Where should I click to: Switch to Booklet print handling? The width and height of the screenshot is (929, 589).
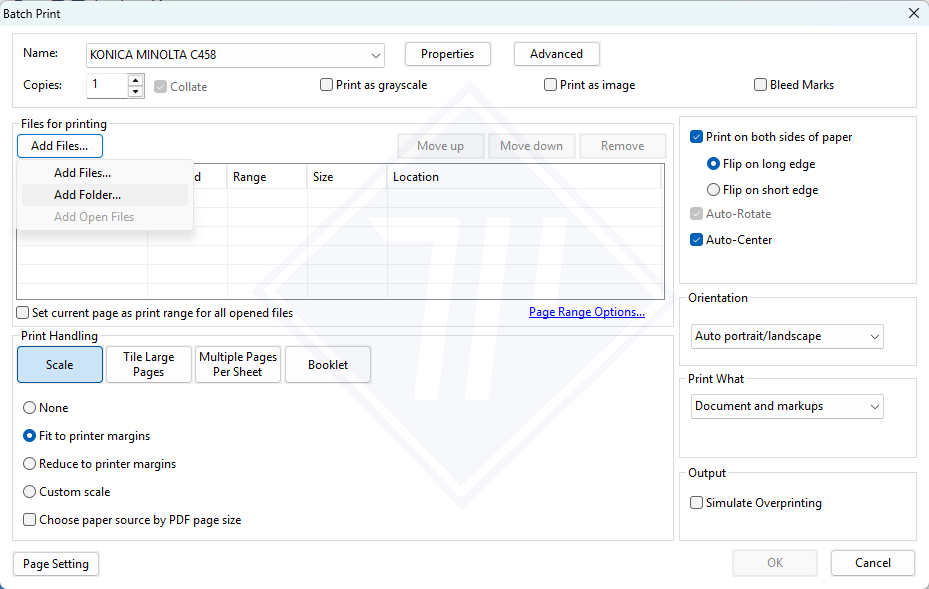[328, 365]
